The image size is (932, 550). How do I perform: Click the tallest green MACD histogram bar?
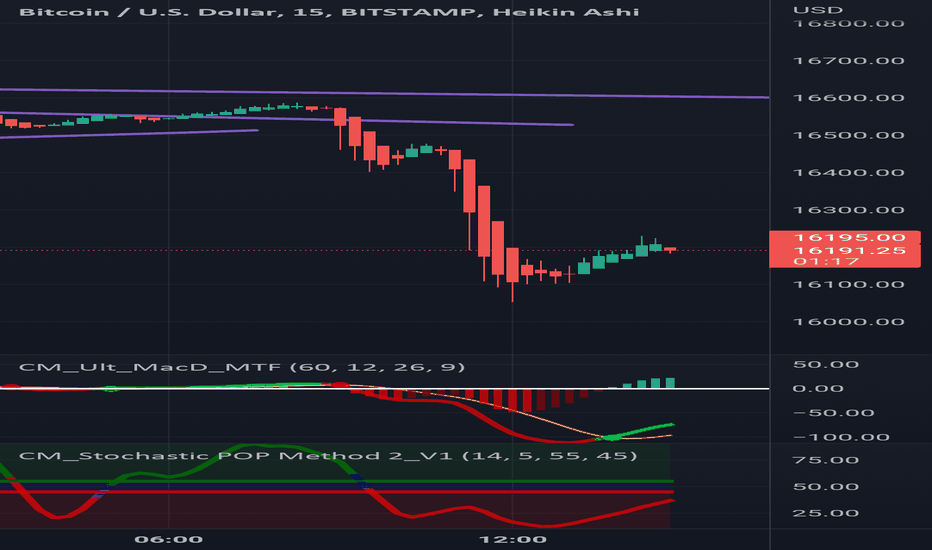click(x=670, y=383)
